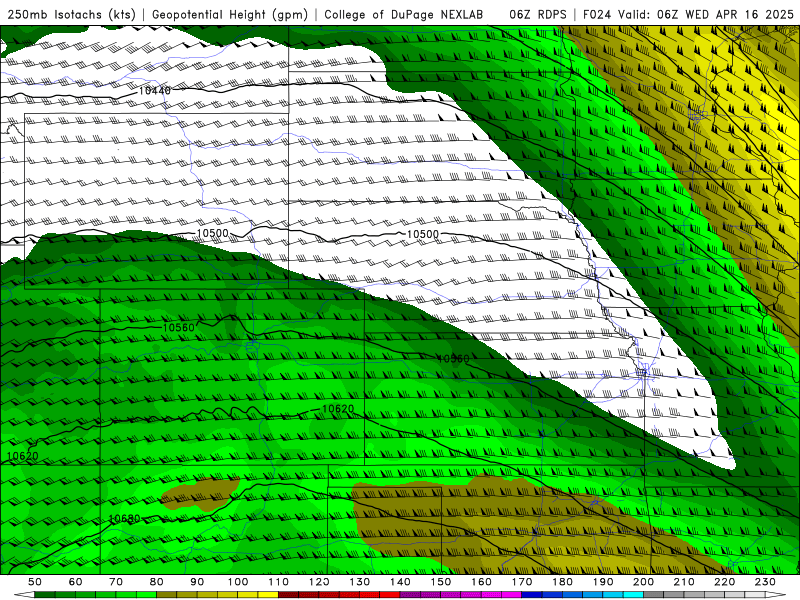Select the left-hand 10560 contour label
This screenshot has height=600, width=800.
pyautogui.click(x=179, y=328)
